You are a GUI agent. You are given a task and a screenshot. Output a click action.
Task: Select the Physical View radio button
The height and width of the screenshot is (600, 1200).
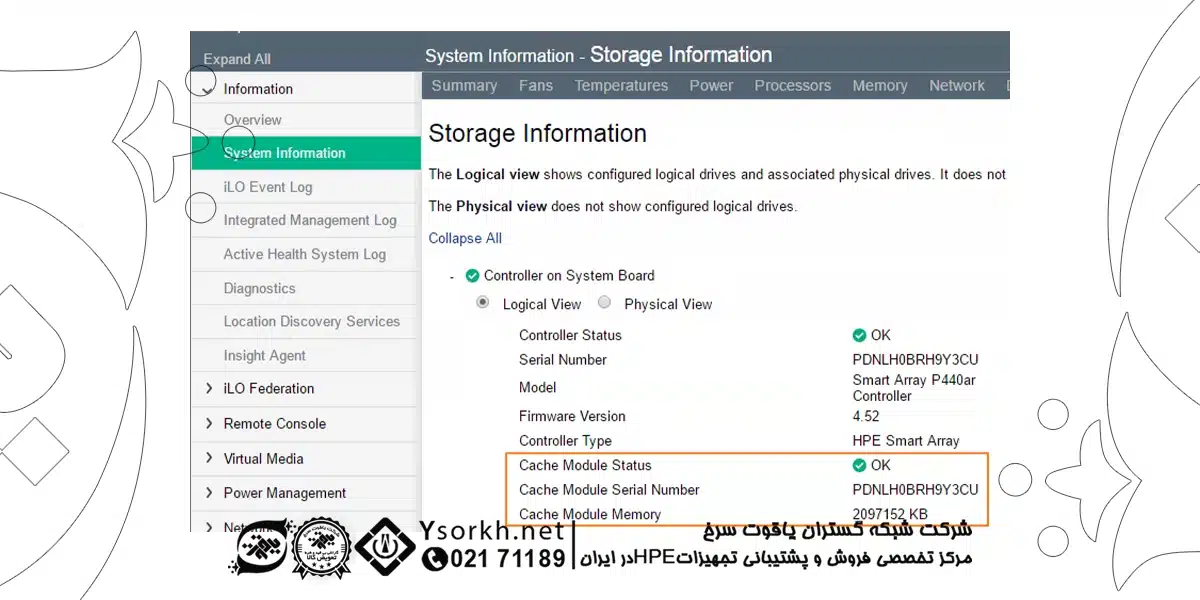point(604,303)
